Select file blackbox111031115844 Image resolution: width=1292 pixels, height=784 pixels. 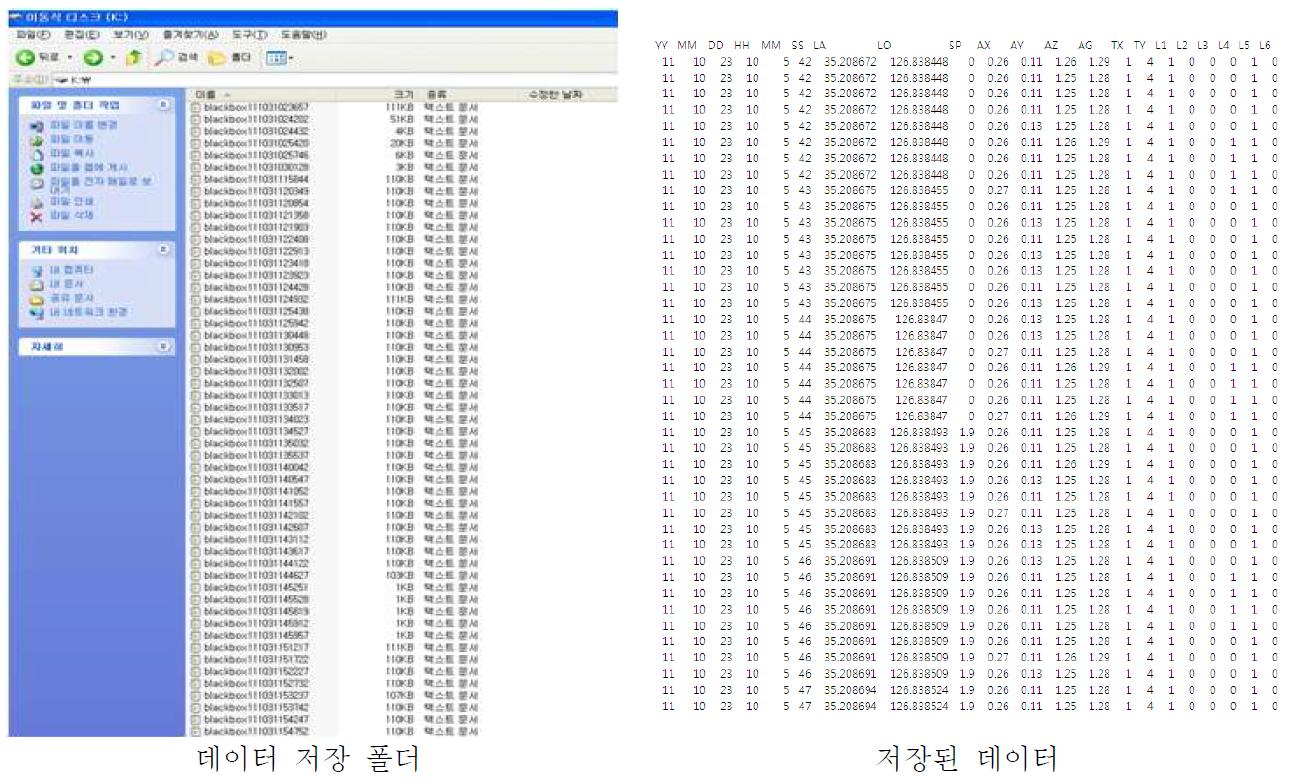[254, 179]
